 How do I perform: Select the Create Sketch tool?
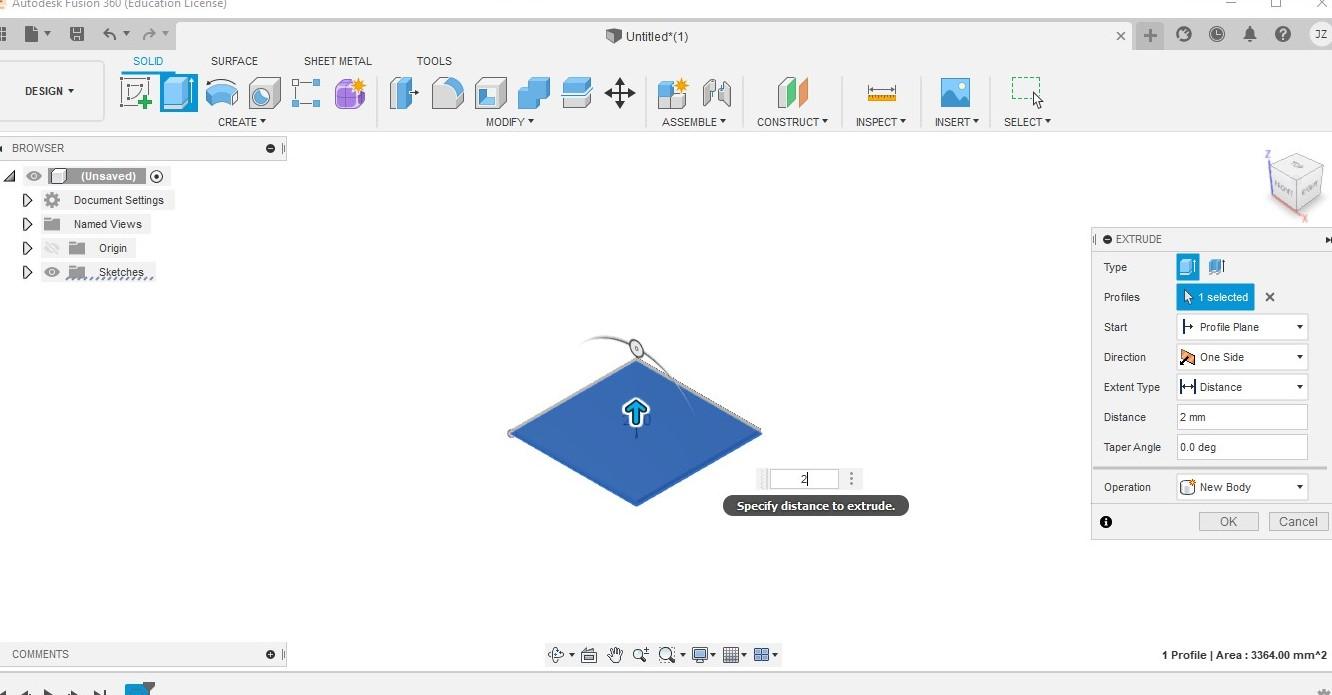(x=136, y=93)
